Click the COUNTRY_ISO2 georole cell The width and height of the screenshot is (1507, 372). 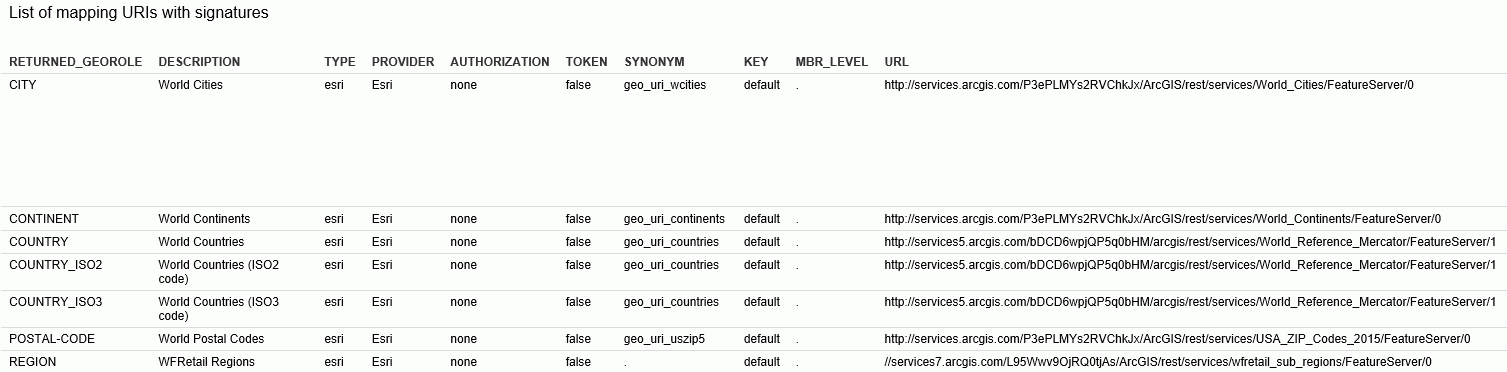56,265
